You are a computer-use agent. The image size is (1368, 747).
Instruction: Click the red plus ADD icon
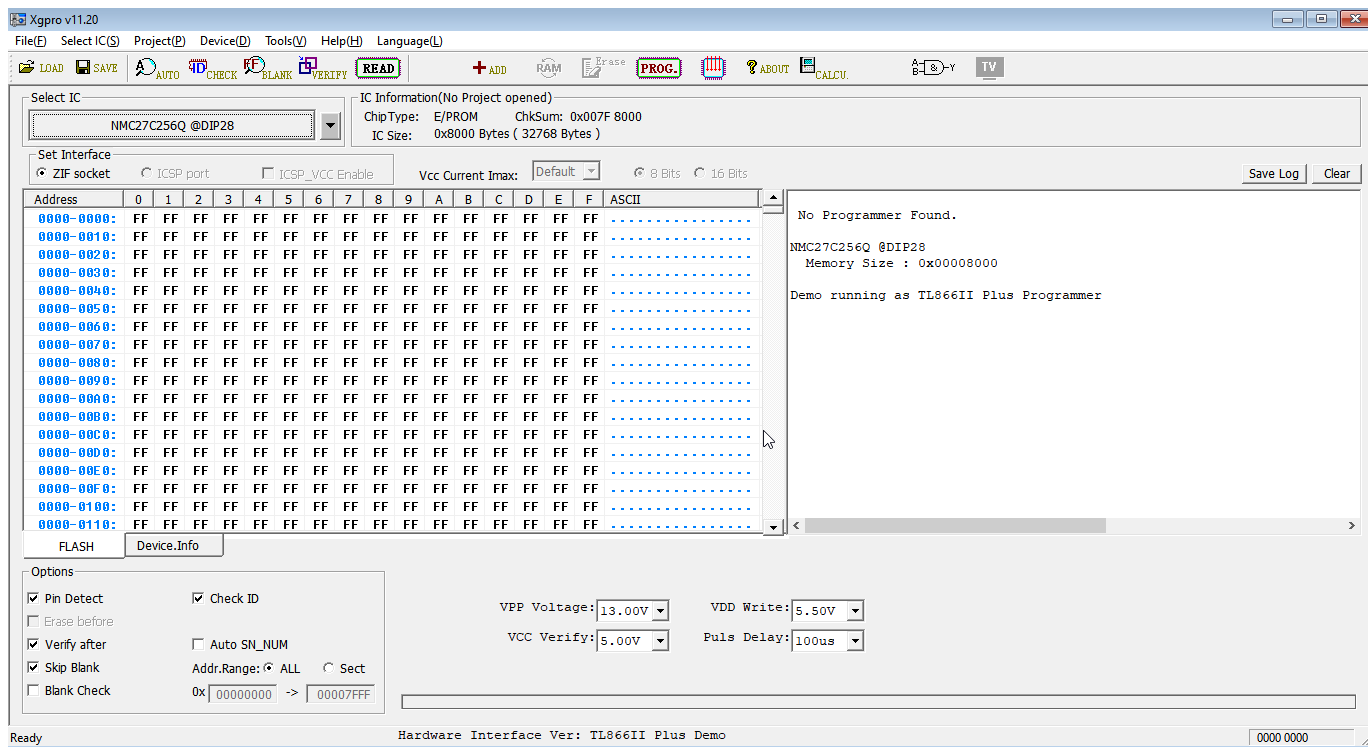tap(490, 68)
